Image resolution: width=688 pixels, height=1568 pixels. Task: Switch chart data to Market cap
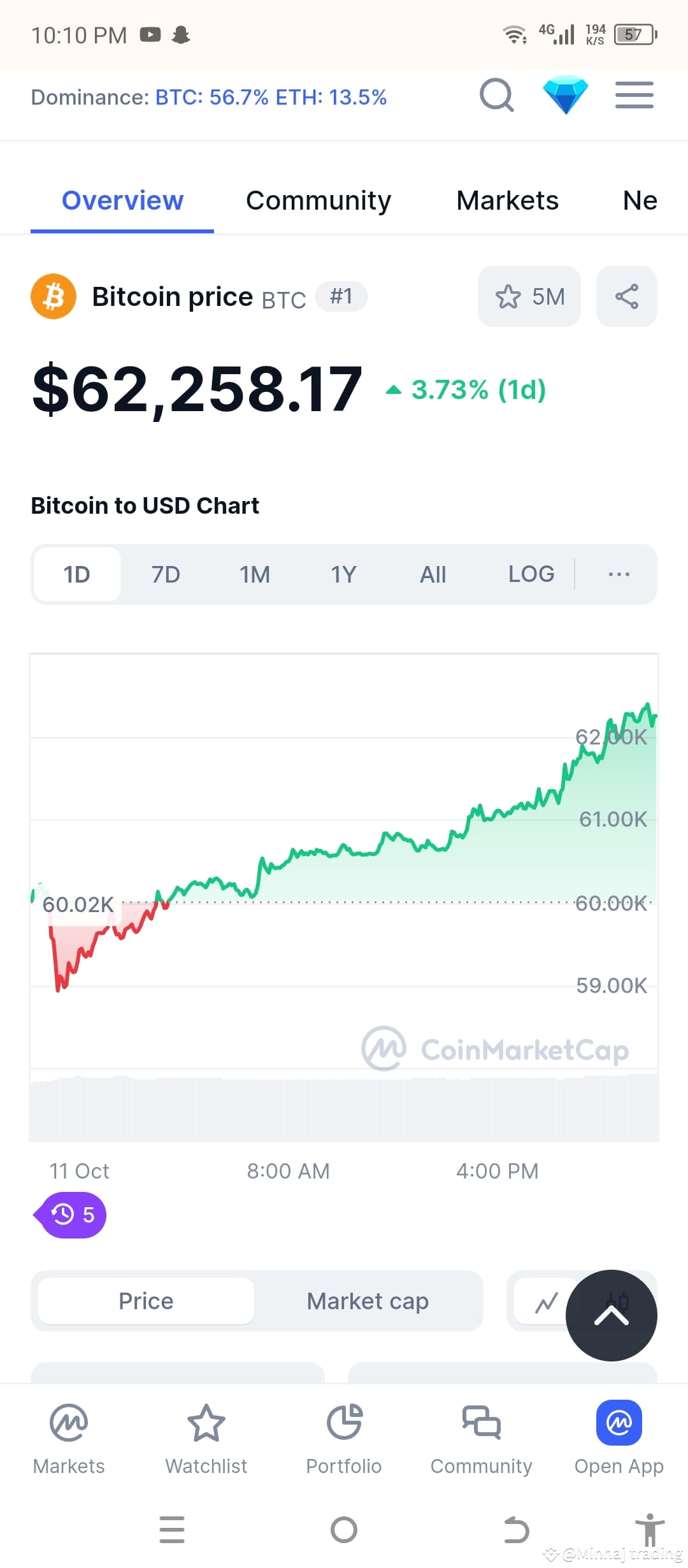[367, 1301]
